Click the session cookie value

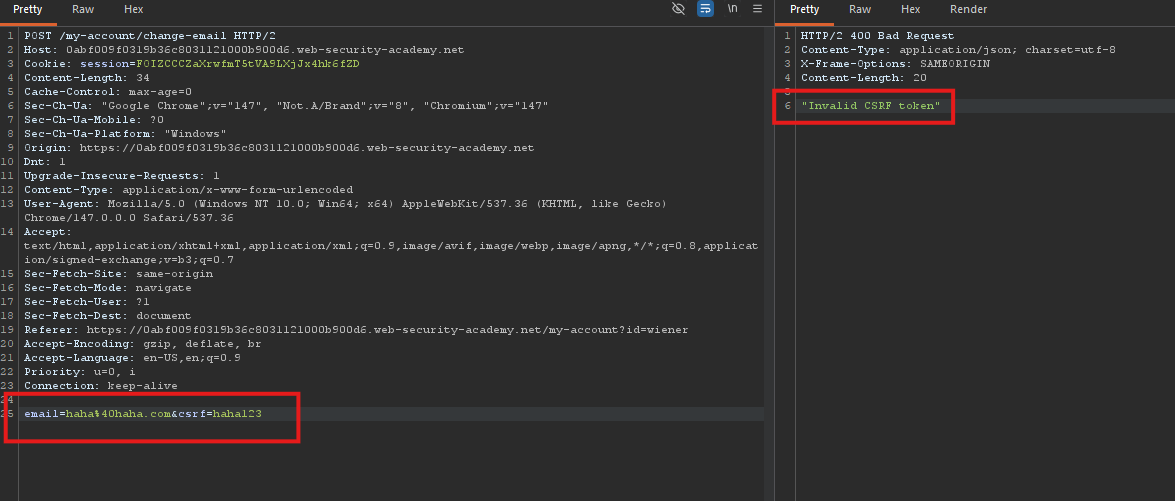coord(248,64)
